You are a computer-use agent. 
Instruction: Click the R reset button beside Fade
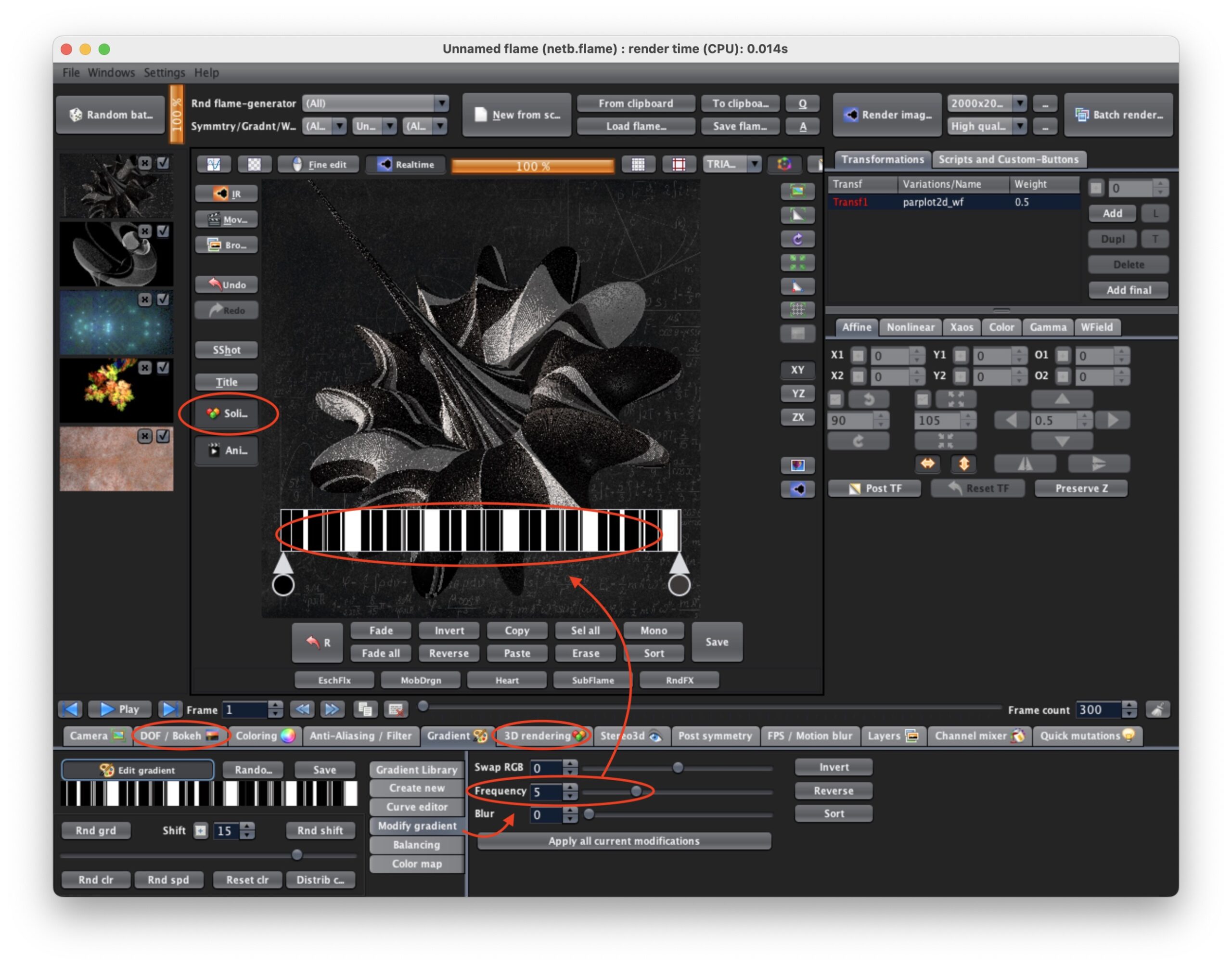pos(318,642)
